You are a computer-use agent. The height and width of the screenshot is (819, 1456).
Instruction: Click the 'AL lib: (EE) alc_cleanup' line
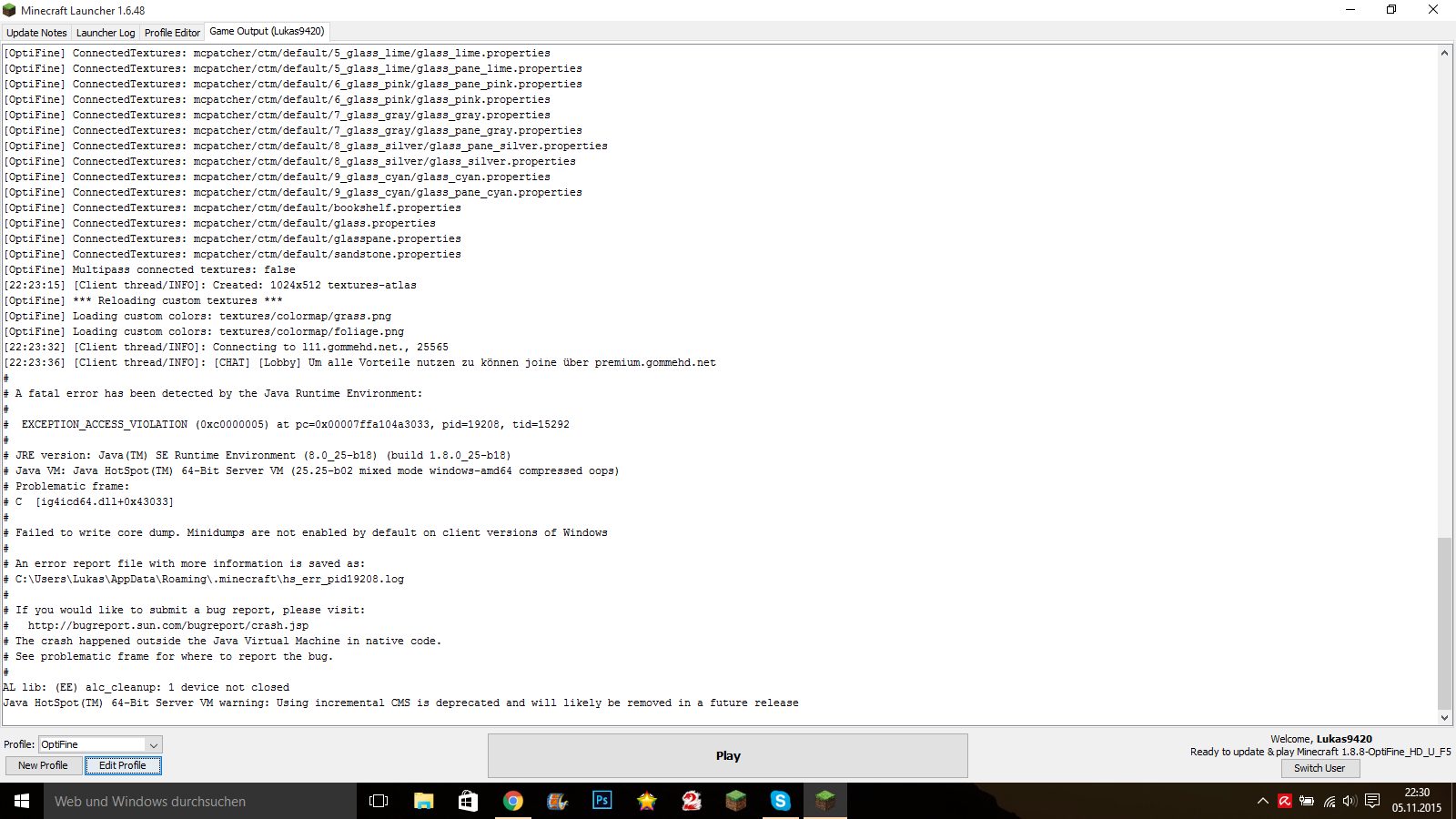coord(147,688)
